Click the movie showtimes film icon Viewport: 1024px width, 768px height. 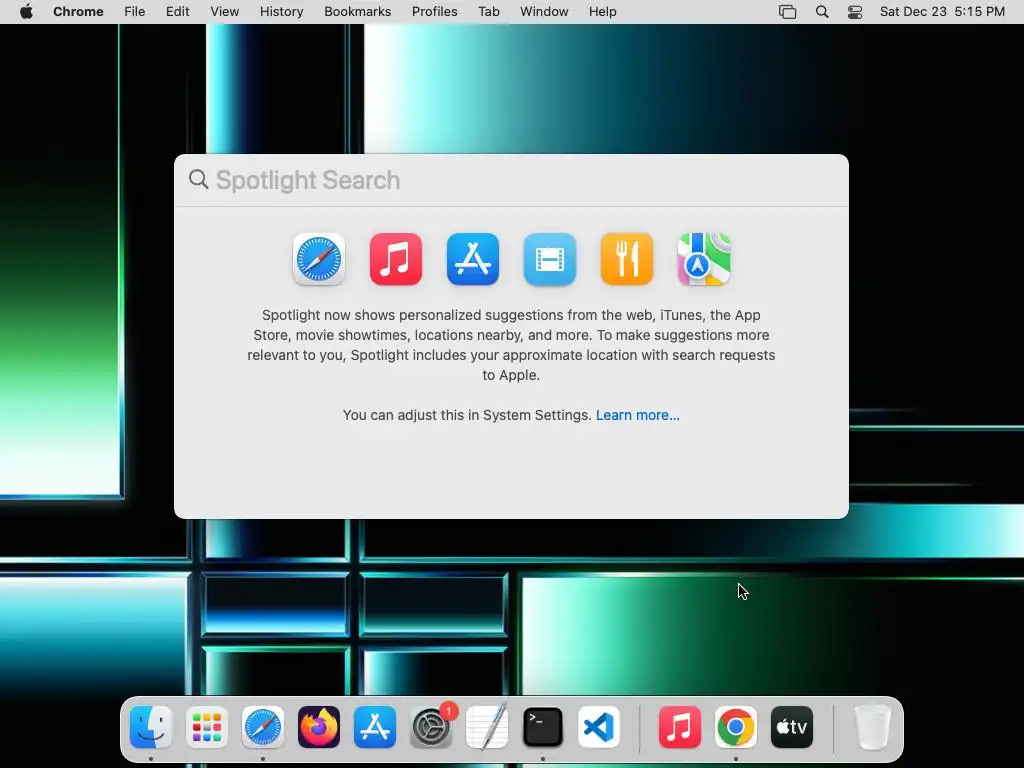click(x=550, y=259)
